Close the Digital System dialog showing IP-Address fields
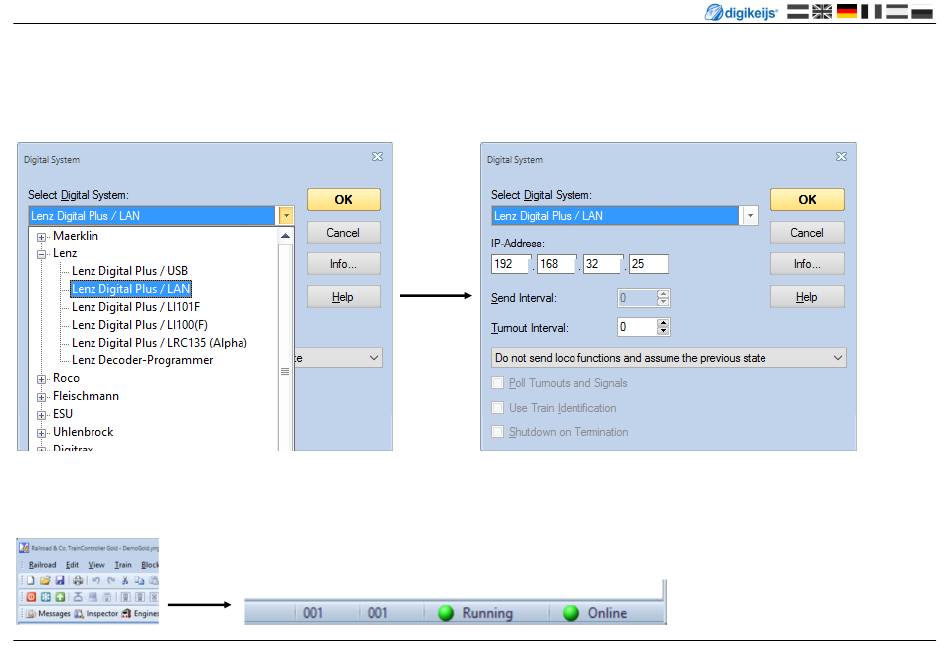This screenshot has height=659, width=950. [842, 156]
